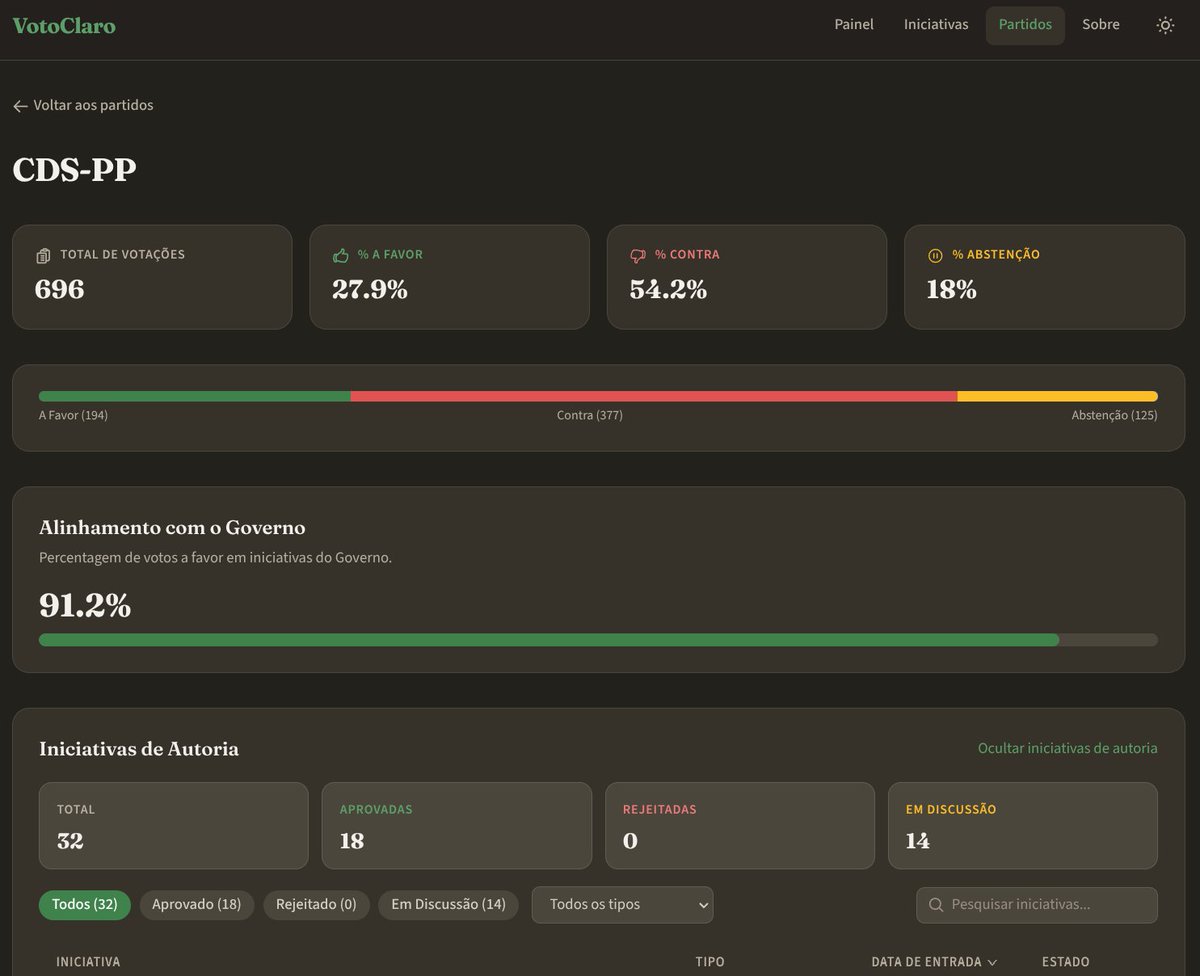
Task: Open the Iniciativas nav item
Action: (x=936, y=25)
